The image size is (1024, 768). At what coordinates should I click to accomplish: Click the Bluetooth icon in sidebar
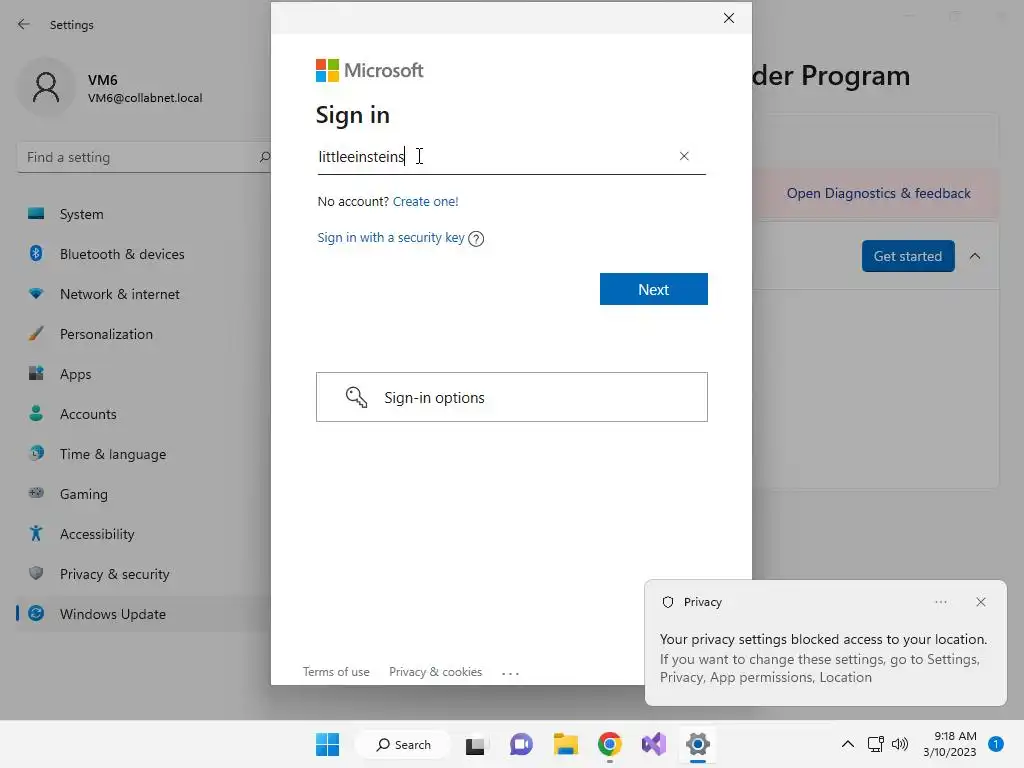tap(36, 253)
